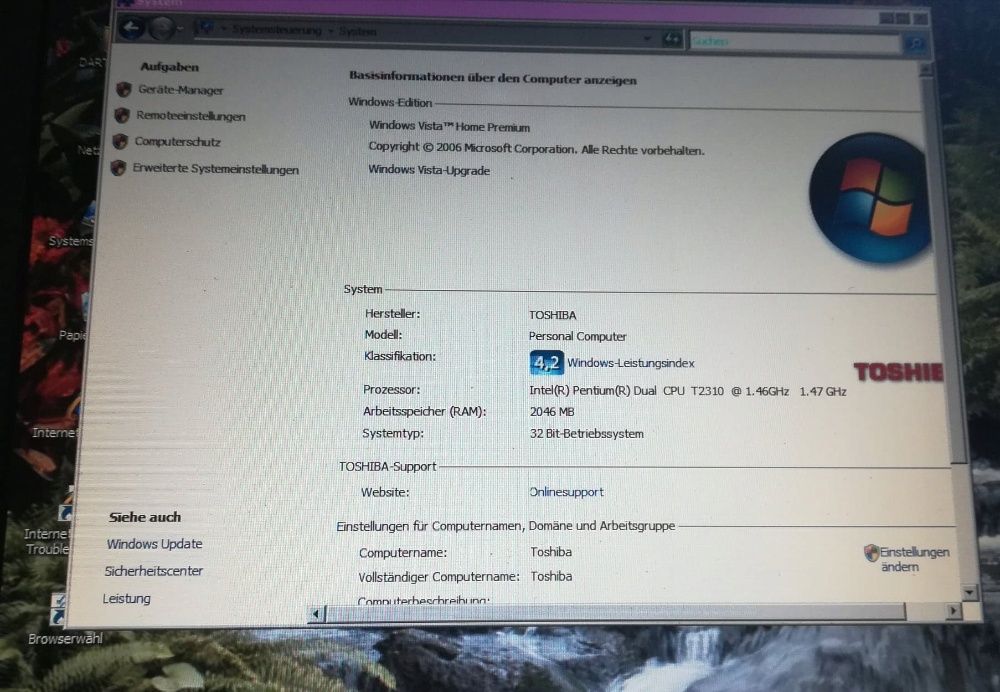Open Windows Update under Siehe auch
This screenshot has height=692, width=1000.
pyautogui.click(x=154, y=544)
